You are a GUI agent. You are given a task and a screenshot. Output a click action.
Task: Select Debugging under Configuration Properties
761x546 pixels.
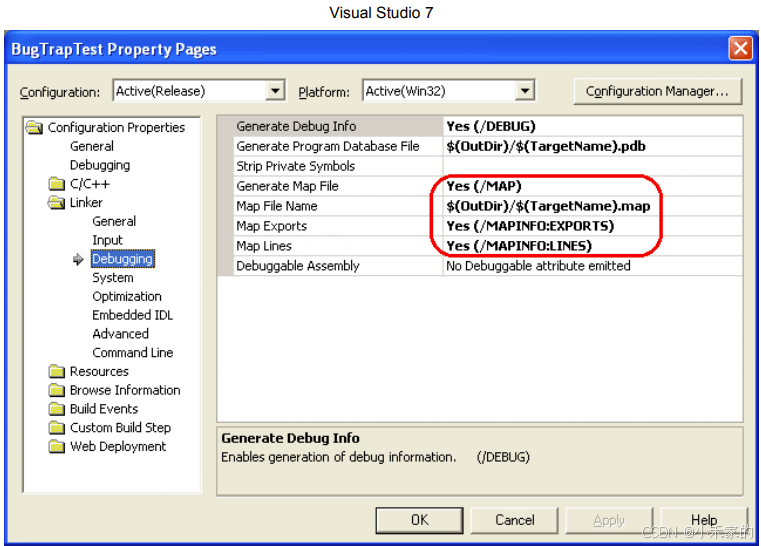pyautogui.click(x=100, y=165)
